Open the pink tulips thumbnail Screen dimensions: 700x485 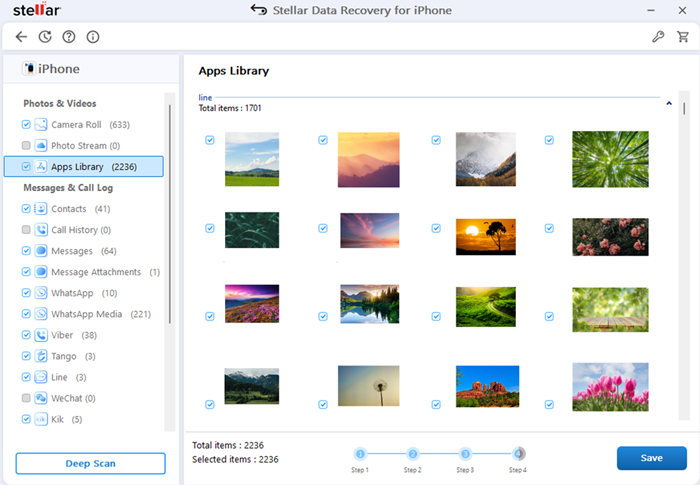click(x=610, y=387)
